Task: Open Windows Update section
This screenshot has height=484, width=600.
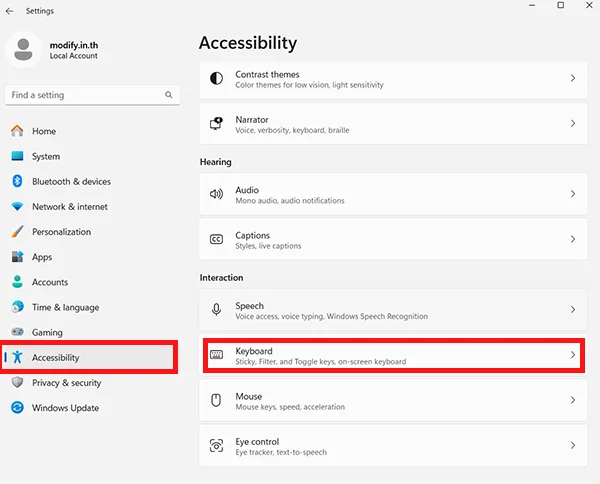Action: 65,408
